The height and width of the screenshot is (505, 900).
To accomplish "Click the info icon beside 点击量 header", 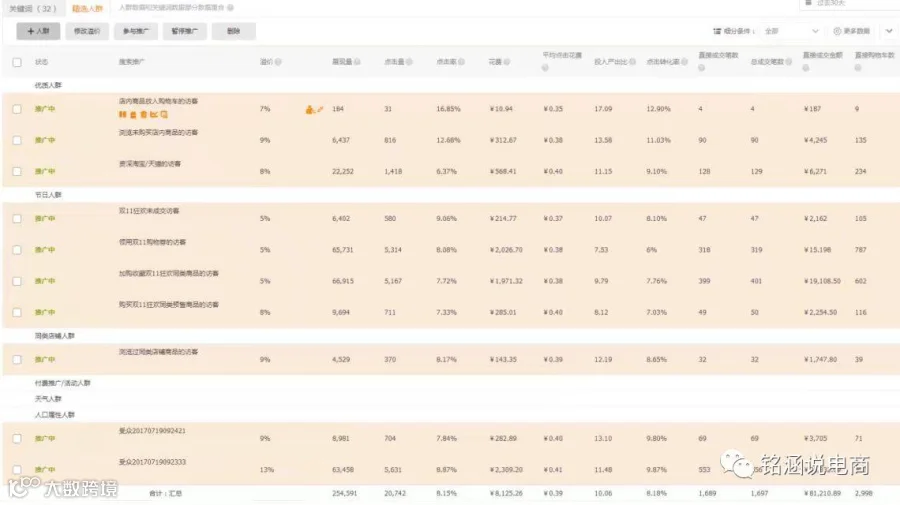I will [409, 62].
